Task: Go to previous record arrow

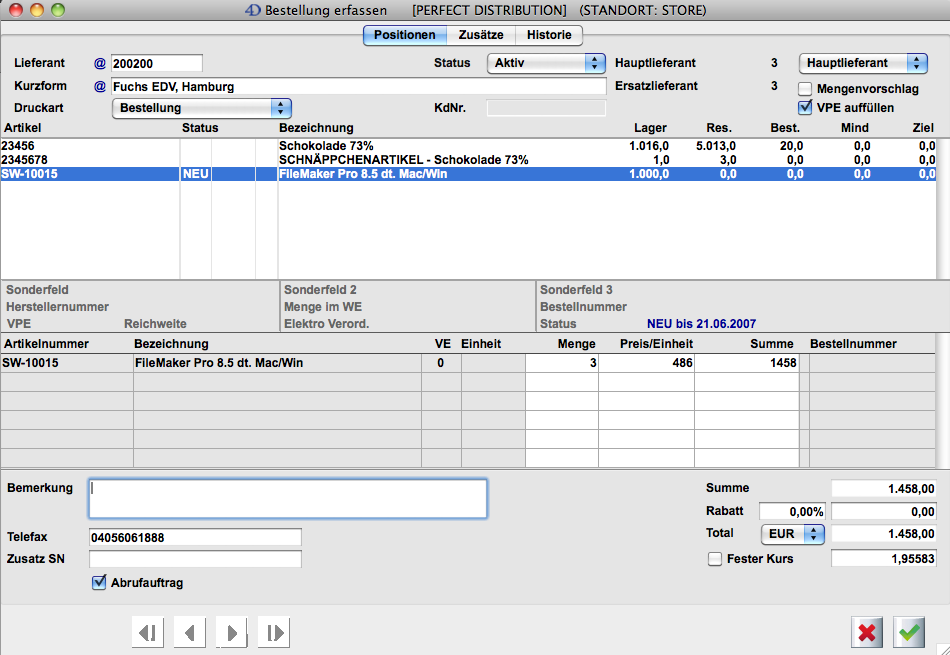Action: pyautogui.click(x=190, y=632)
